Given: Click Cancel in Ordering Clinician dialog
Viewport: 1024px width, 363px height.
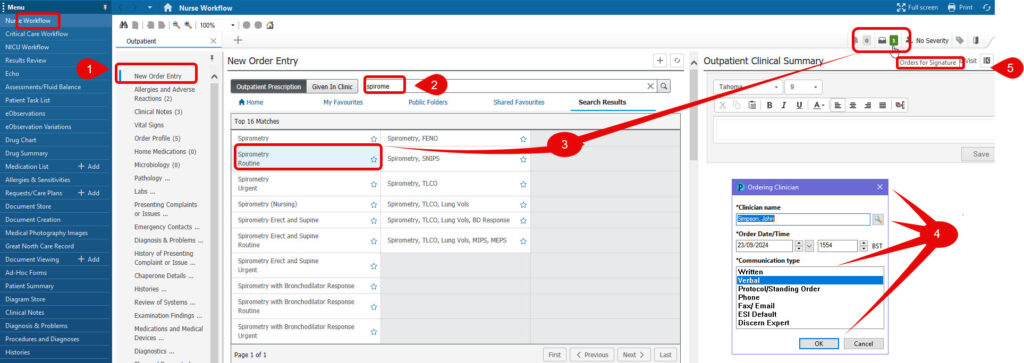Looking at the screenshot, I should click(863, 343).
